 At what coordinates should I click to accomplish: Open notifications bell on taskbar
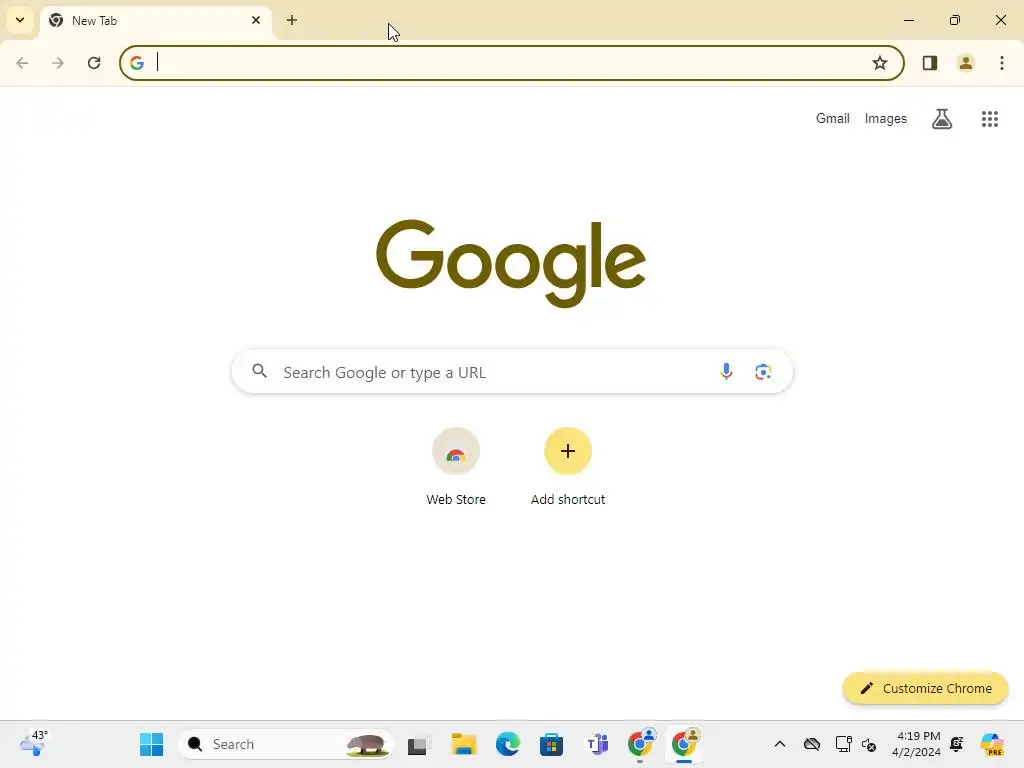[x=957, y=744]
